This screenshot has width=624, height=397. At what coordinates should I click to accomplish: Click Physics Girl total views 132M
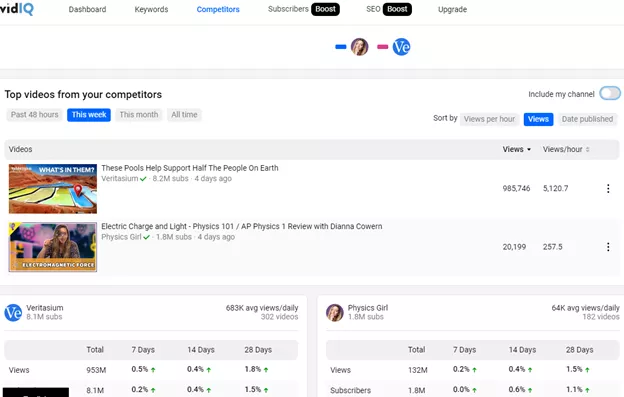417,370
